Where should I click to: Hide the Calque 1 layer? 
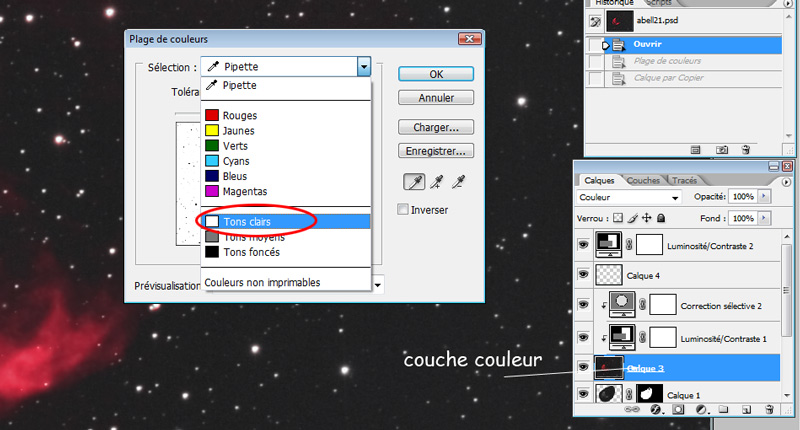(x=583, y=394)
